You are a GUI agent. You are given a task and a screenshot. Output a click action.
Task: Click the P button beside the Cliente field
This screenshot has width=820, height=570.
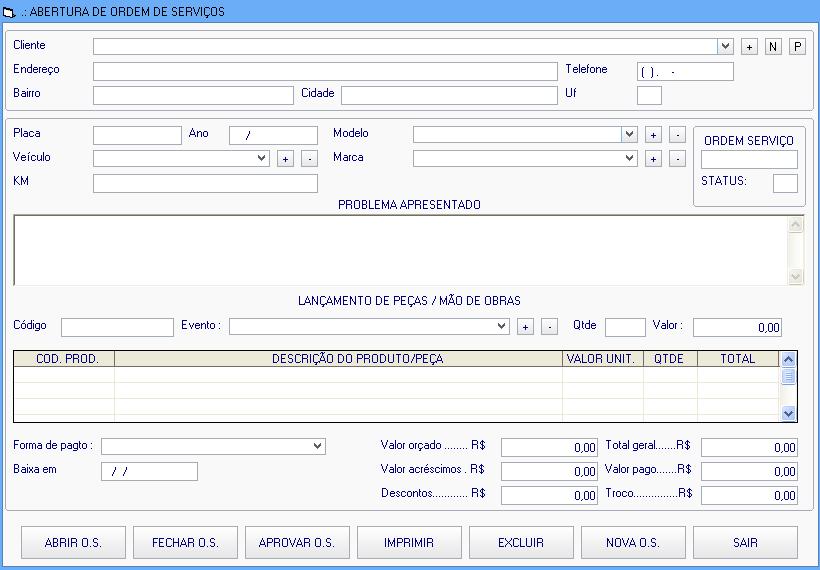tap(797, 47)
